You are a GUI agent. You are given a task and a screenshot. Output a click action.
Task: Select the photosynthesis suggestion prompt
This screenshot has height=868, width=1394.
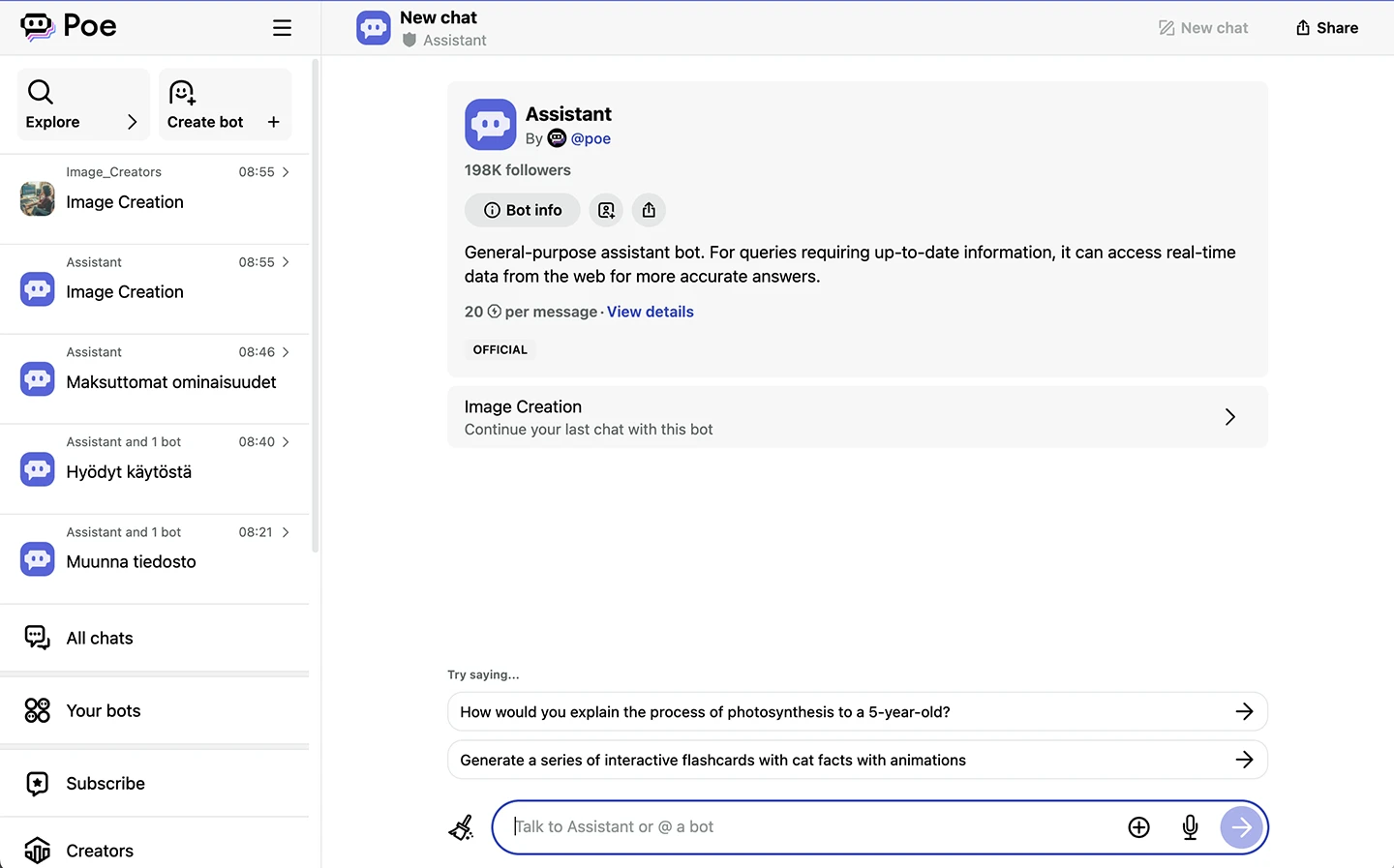857,712
